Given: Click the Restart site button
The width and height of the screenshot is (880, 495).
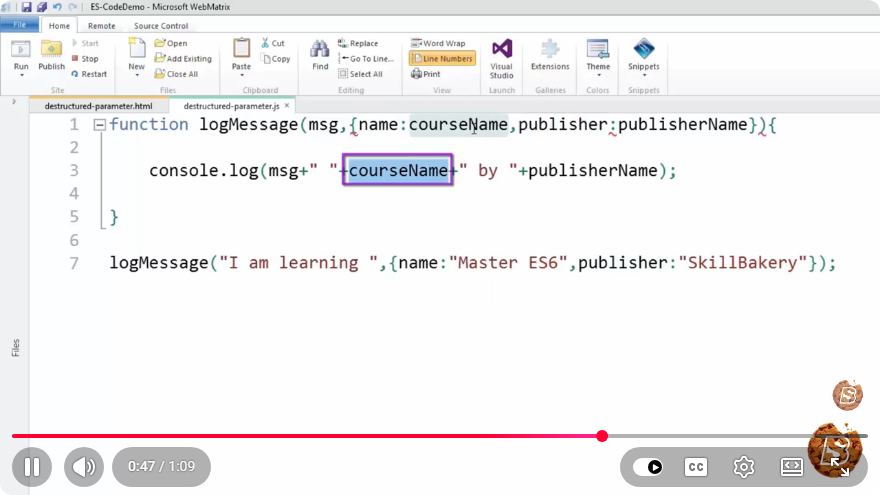Looking at the screenshot, I should [89, 74].
